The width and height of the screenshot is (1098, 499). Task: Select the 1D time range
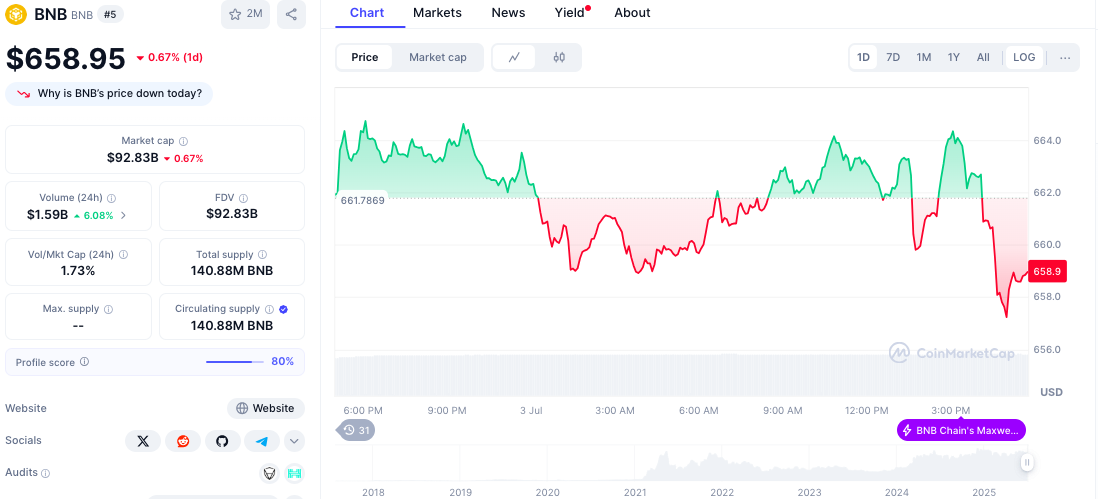coord(863,57)
